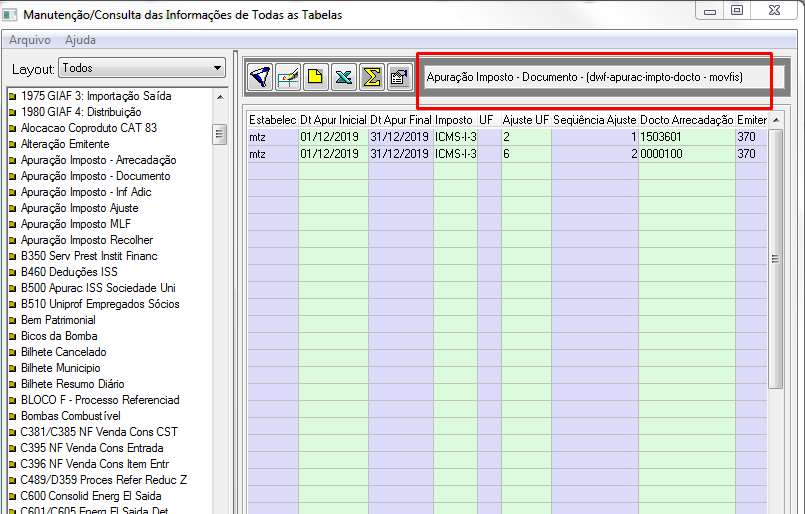Select B460 Deduções ISS

[69, 272]
